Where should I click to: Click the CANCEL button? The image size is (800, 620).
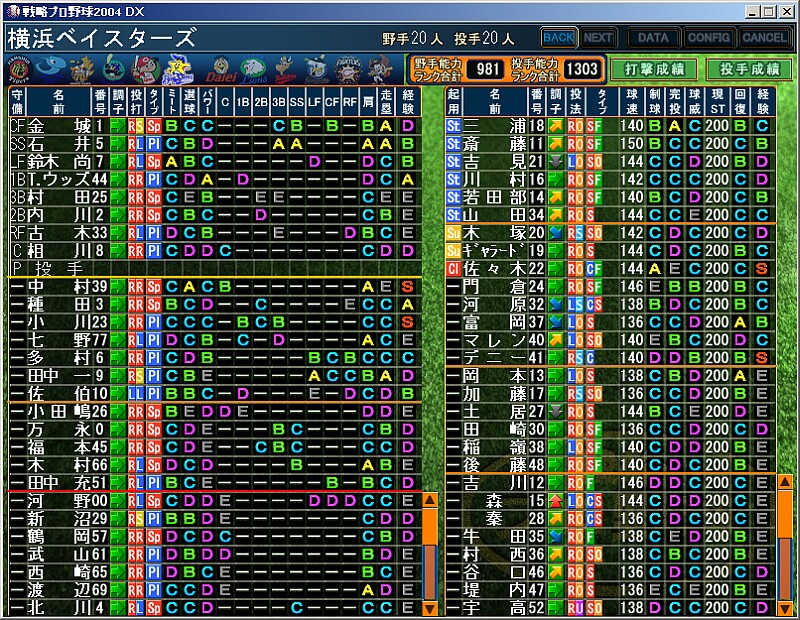pyautogui.click(x=764, y=38)
